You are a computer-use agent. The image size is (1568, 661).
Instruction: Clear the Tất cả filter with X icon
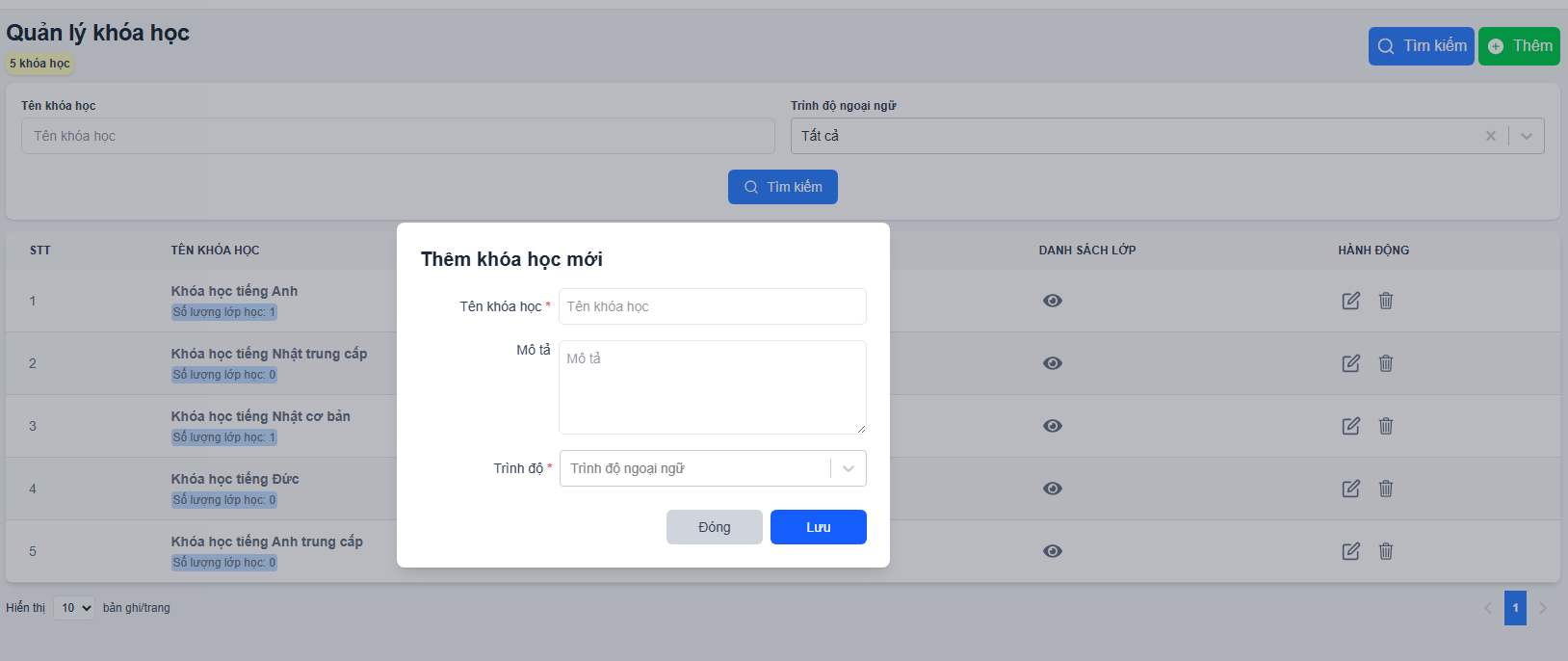pos(1490,136)
